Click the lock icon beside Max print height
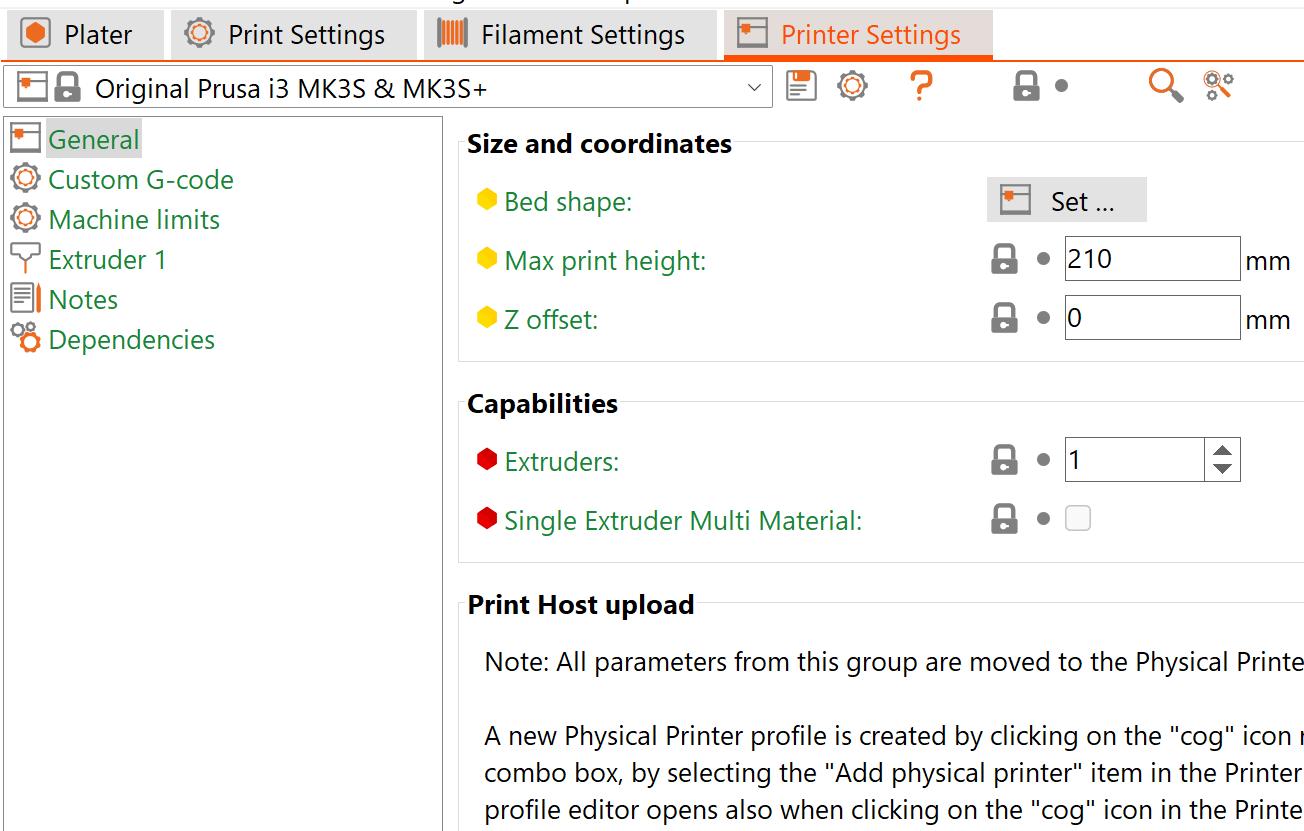Screen dimensions: 1304x831 (x=1003, y=260)
